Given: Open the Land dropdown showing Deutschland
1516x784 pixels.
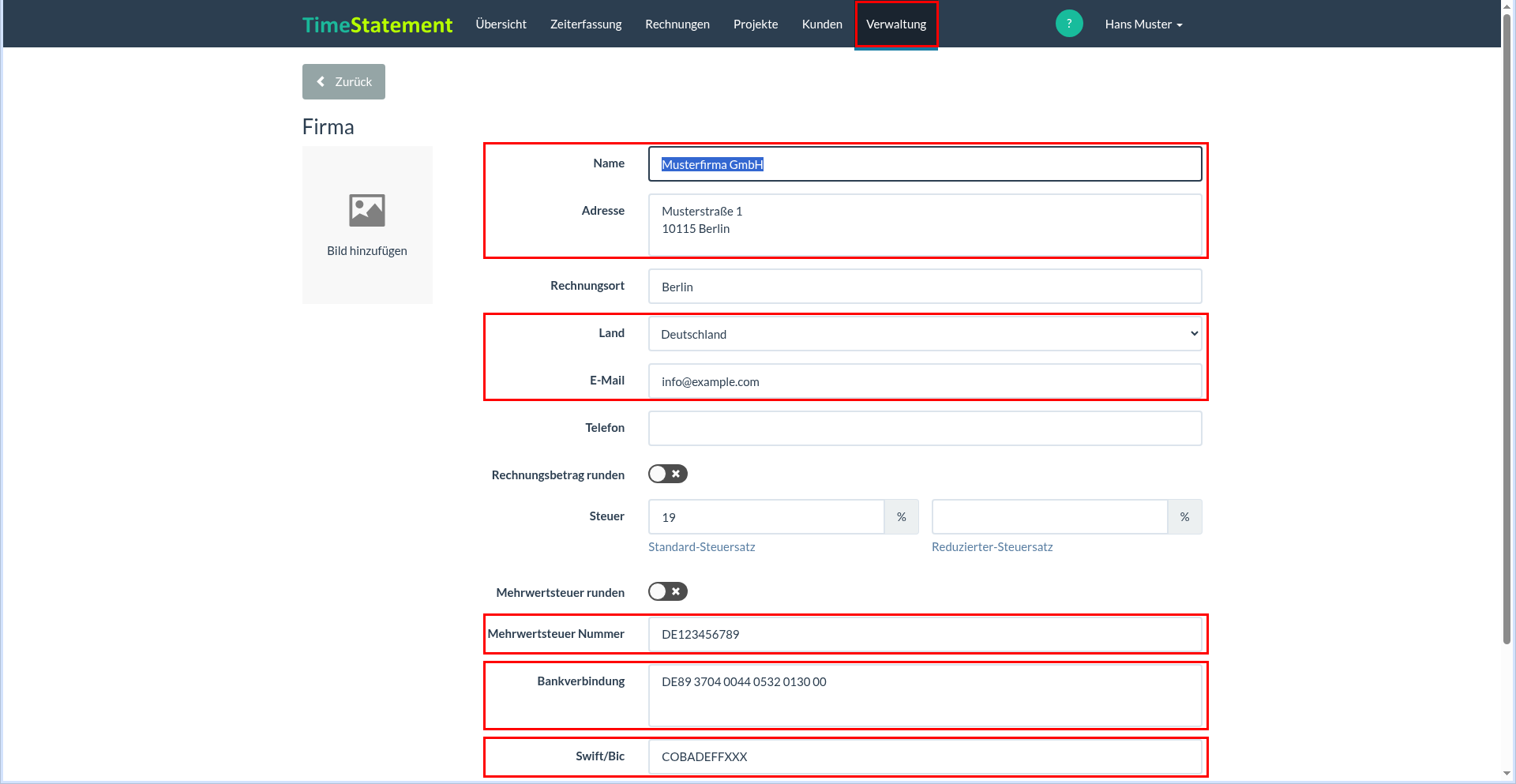Looking at the screenshot, I should pyautogui.click(x=925, y=334).
